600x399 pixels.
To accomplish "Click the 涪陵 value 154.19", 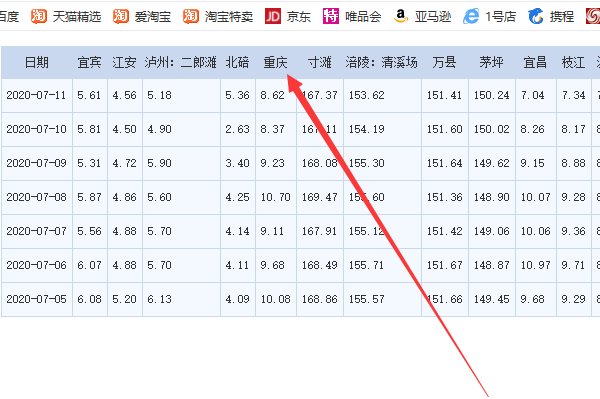I will click(x=367, y=129).
